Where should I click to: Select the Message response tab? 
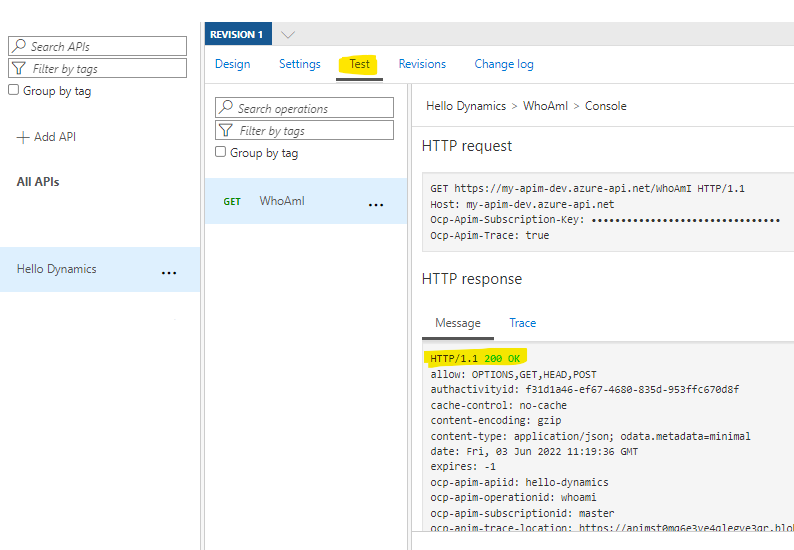coord(457,323)
